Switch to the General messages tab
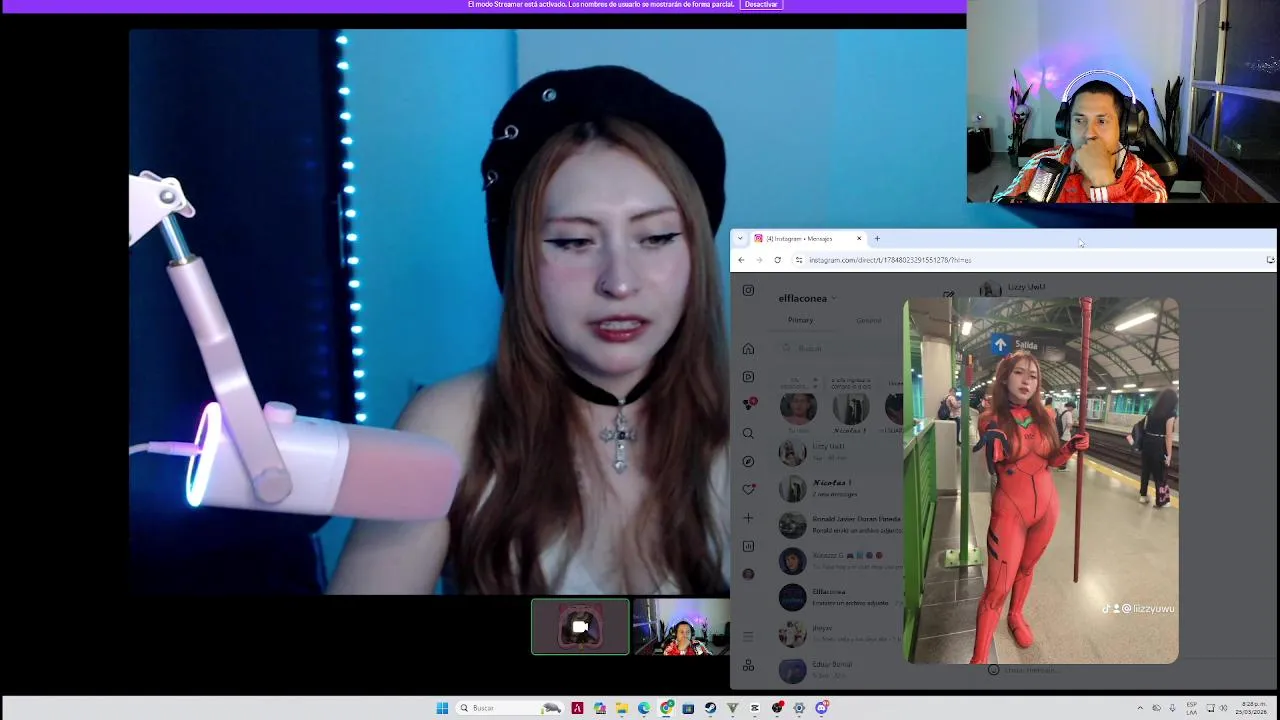 [868, 320]
